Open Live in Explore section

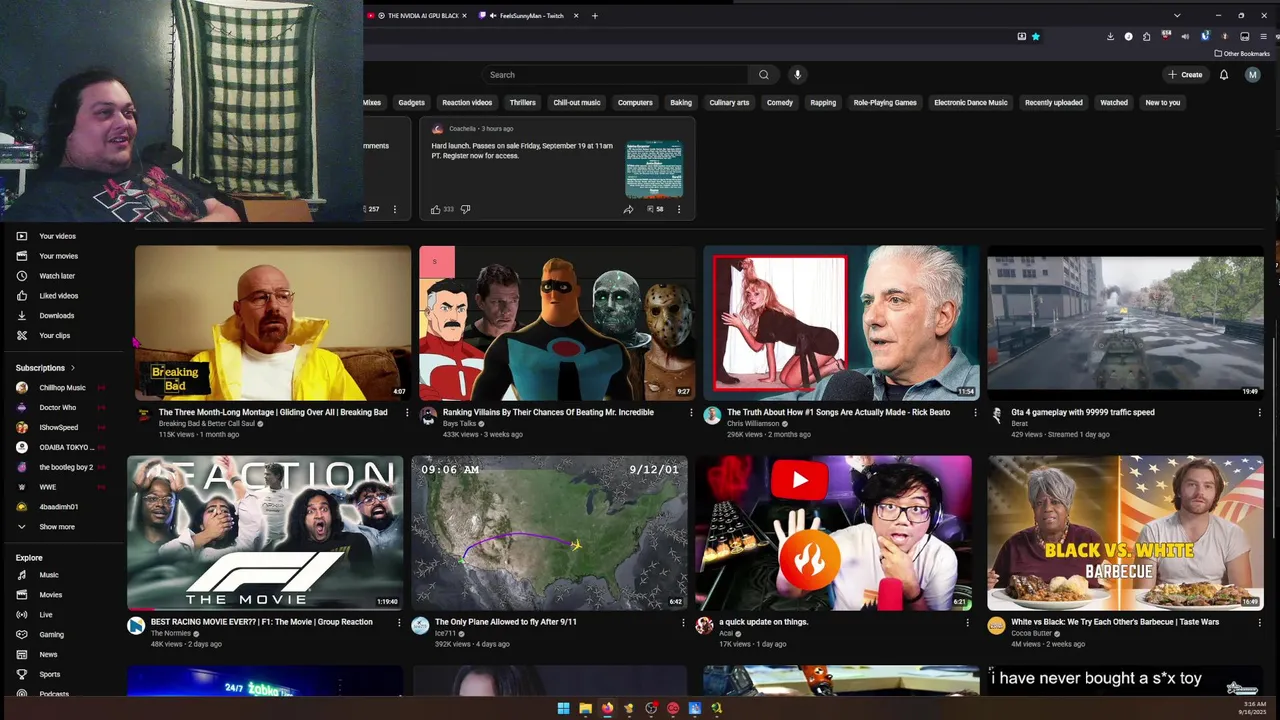tap(45, 615)
